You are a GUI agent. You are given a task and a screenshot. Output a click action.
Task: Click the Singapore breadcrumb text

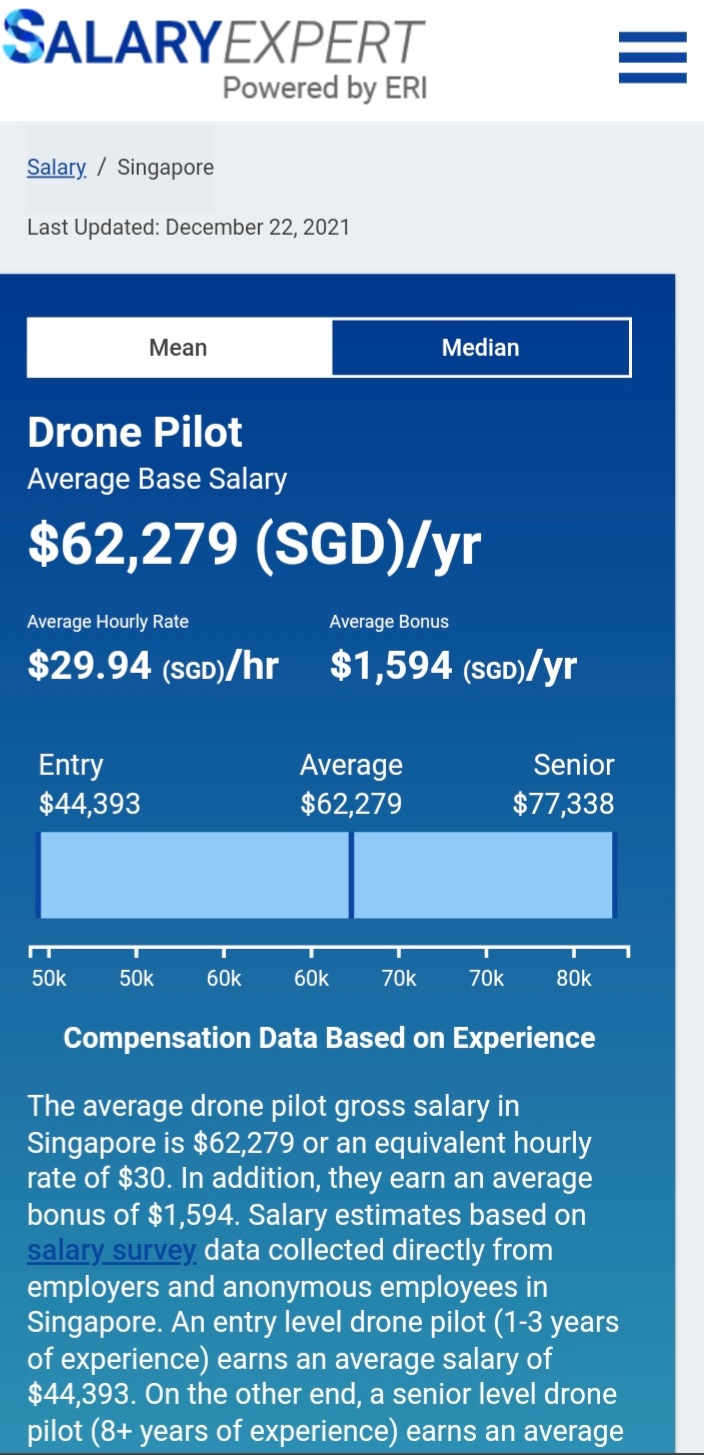[165, 167]
